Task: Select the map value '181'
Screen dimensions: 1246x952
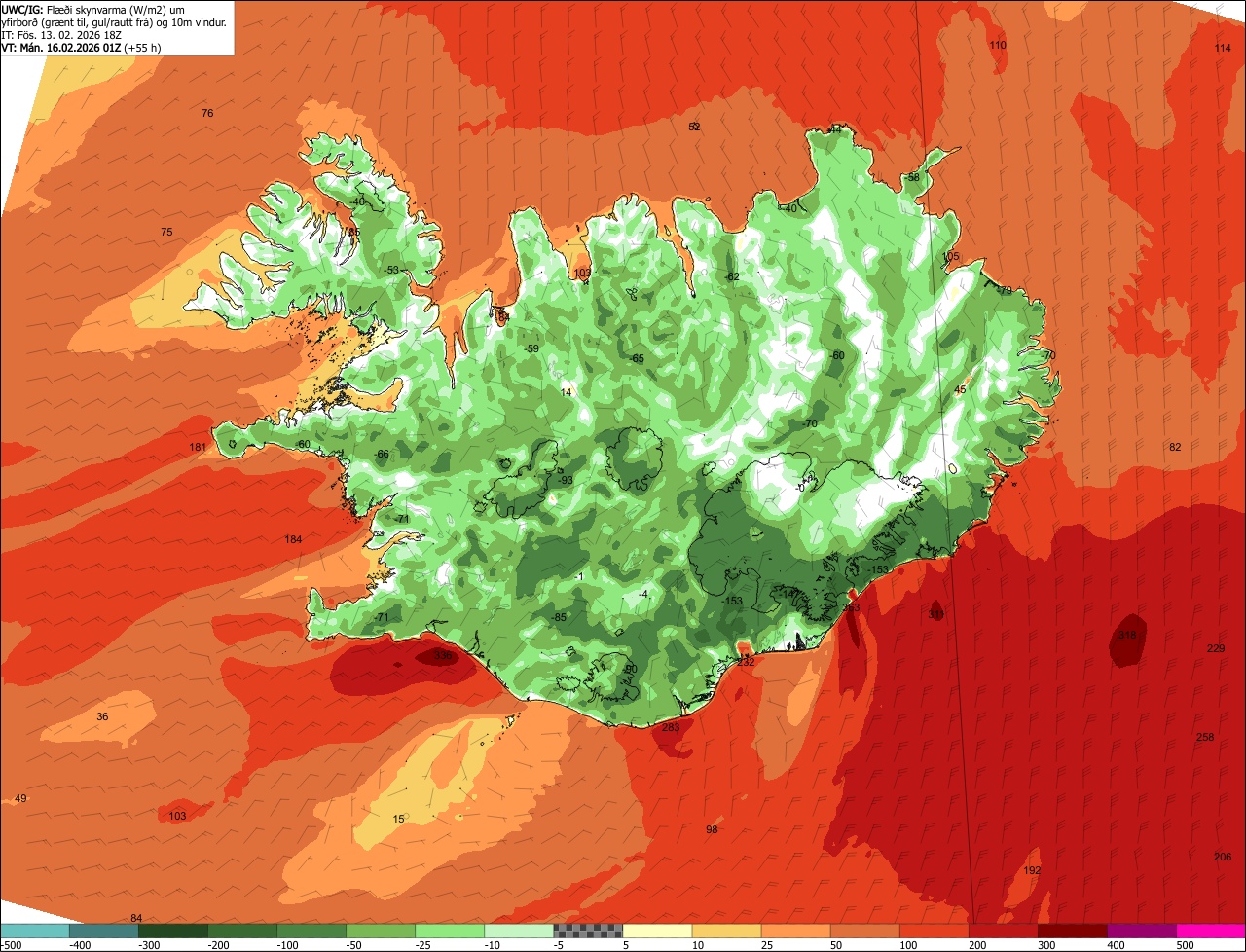Action: click(198, 447)
